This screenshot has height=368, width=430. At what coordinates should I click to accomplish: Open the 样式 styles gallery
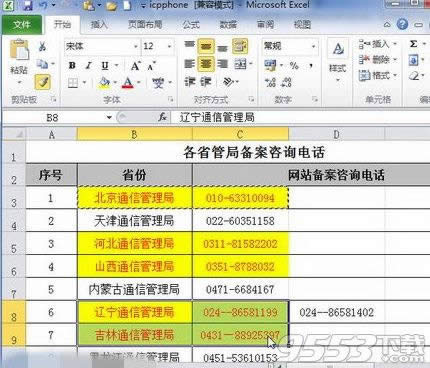point(338,60)
